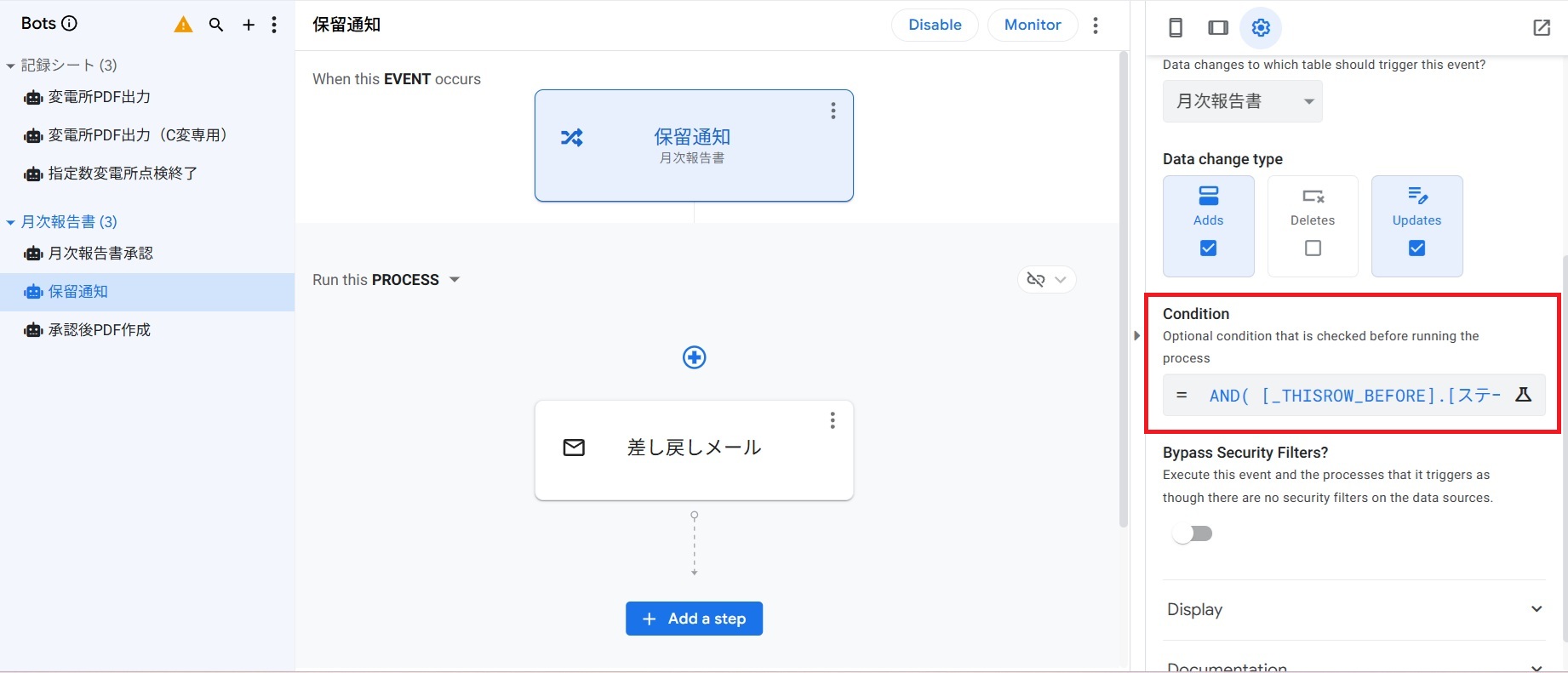Uncheck the Adds checkbox
This screenshot has width=1568, height=673.
tap(1208, 248)
